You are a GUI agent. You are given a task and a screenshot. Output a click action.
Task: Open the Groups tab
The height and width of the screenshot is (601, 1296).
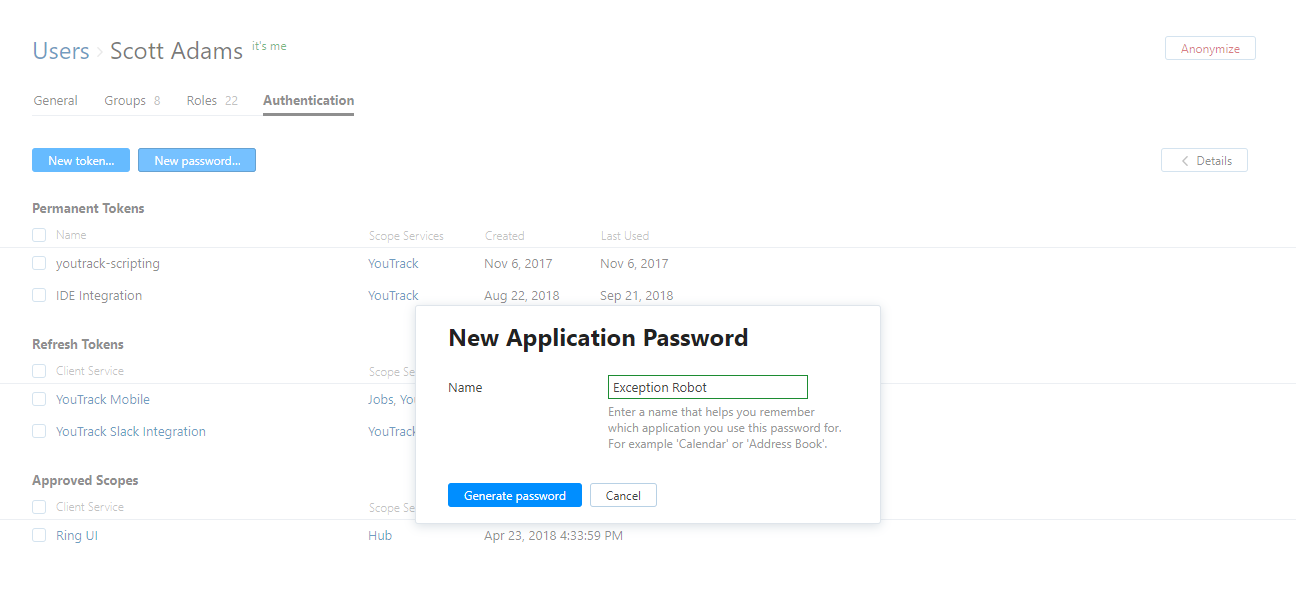pos(125,101)
